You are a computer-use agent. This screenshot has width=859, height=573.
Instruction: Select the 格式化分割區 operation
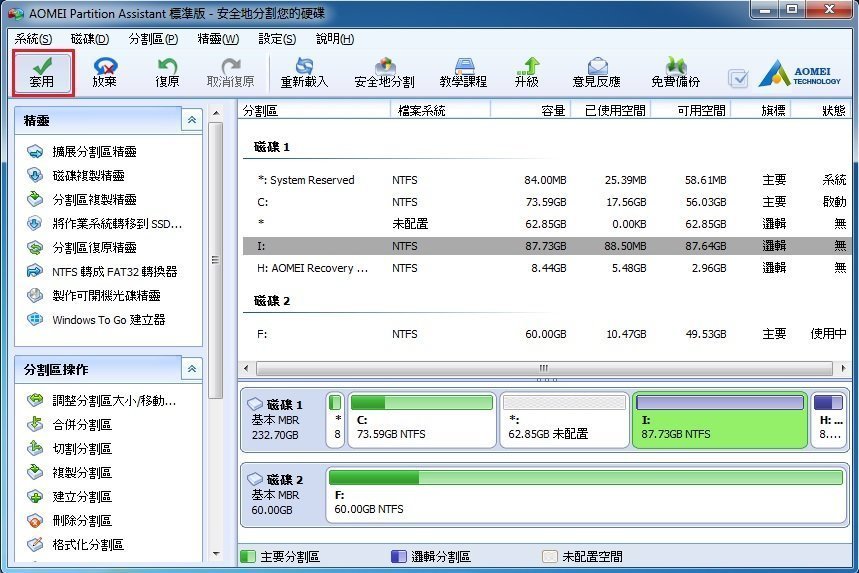pos(75,545)
